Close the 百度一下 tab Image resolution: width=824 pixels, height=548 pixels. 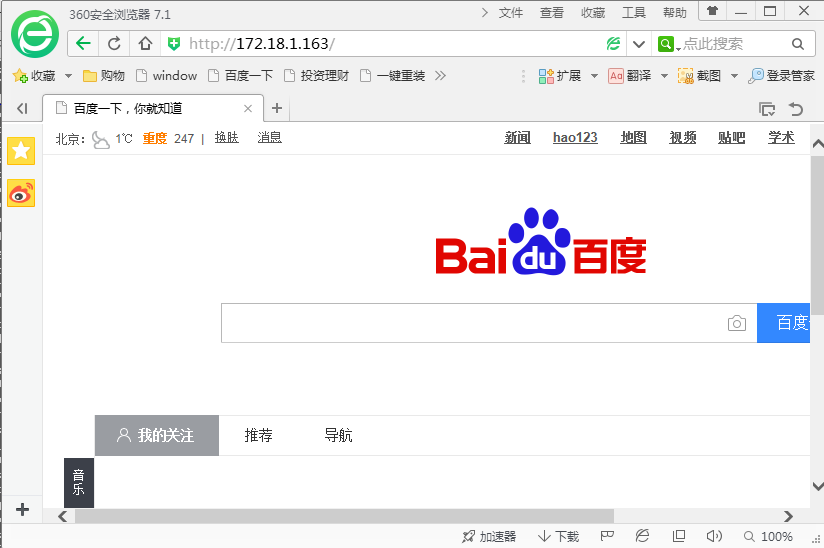(x=248, y=109)
